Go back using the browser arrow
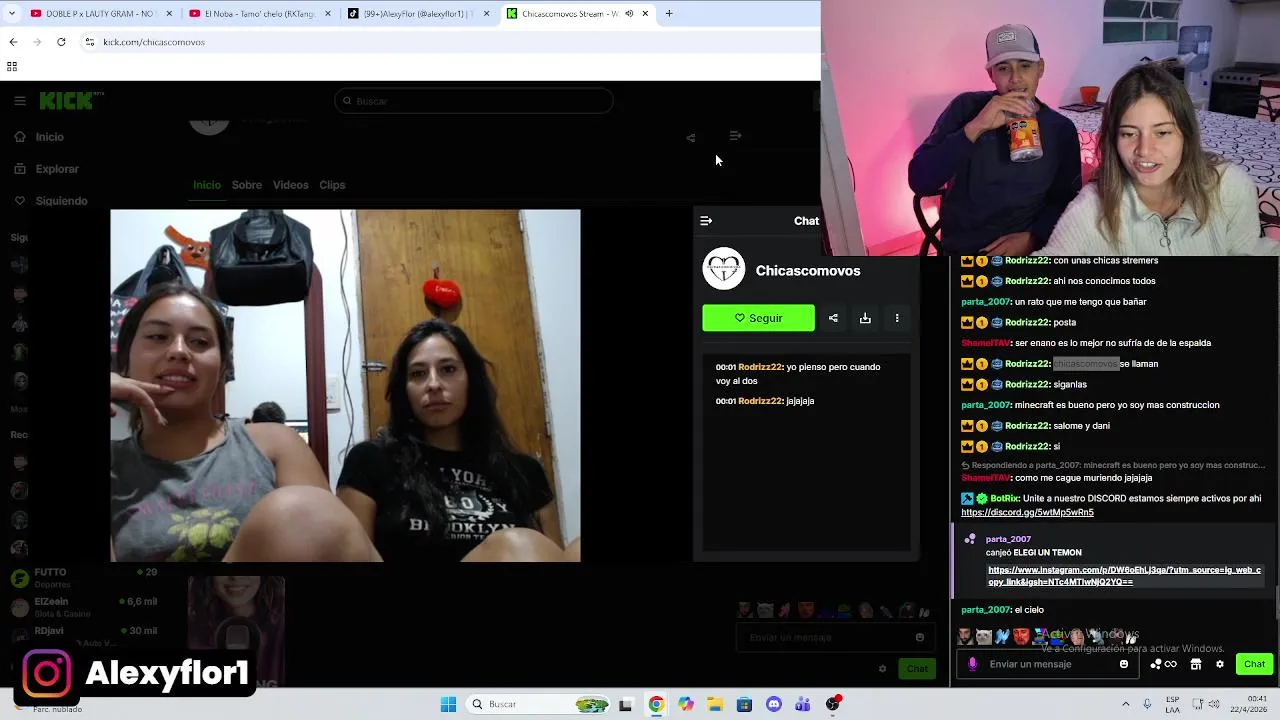The image size is (1280, 720). [13, 42]
